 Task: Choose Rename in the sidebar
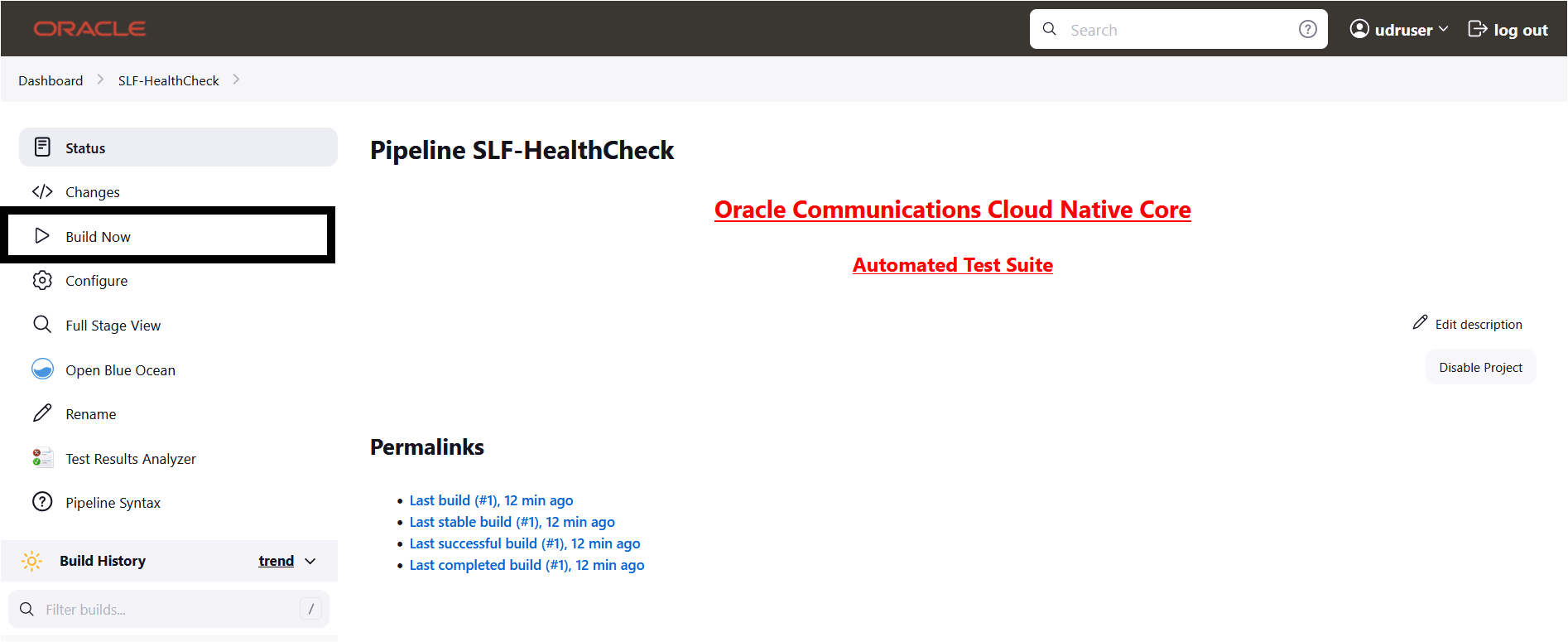178,413
